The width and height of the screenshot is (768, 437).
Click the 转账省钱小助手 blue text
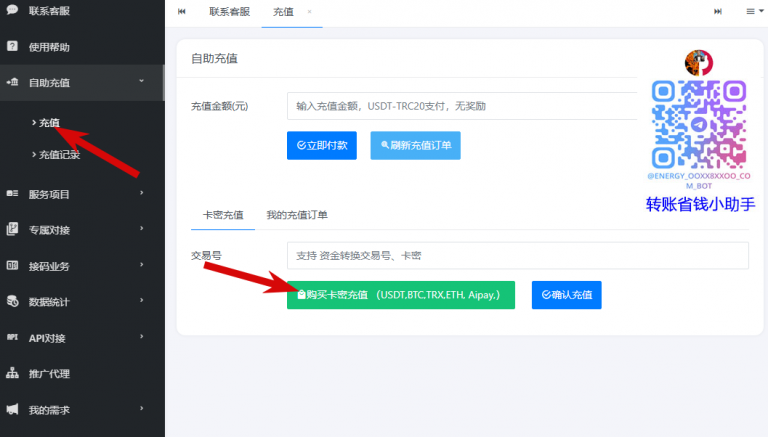(x=700, y=204)
